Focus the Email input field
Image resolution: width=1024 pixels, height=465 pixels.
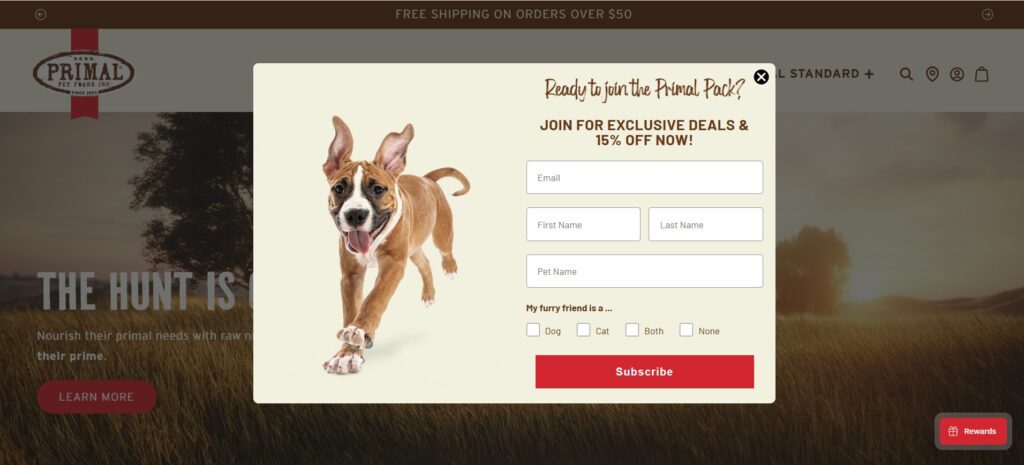click(645, 178)
